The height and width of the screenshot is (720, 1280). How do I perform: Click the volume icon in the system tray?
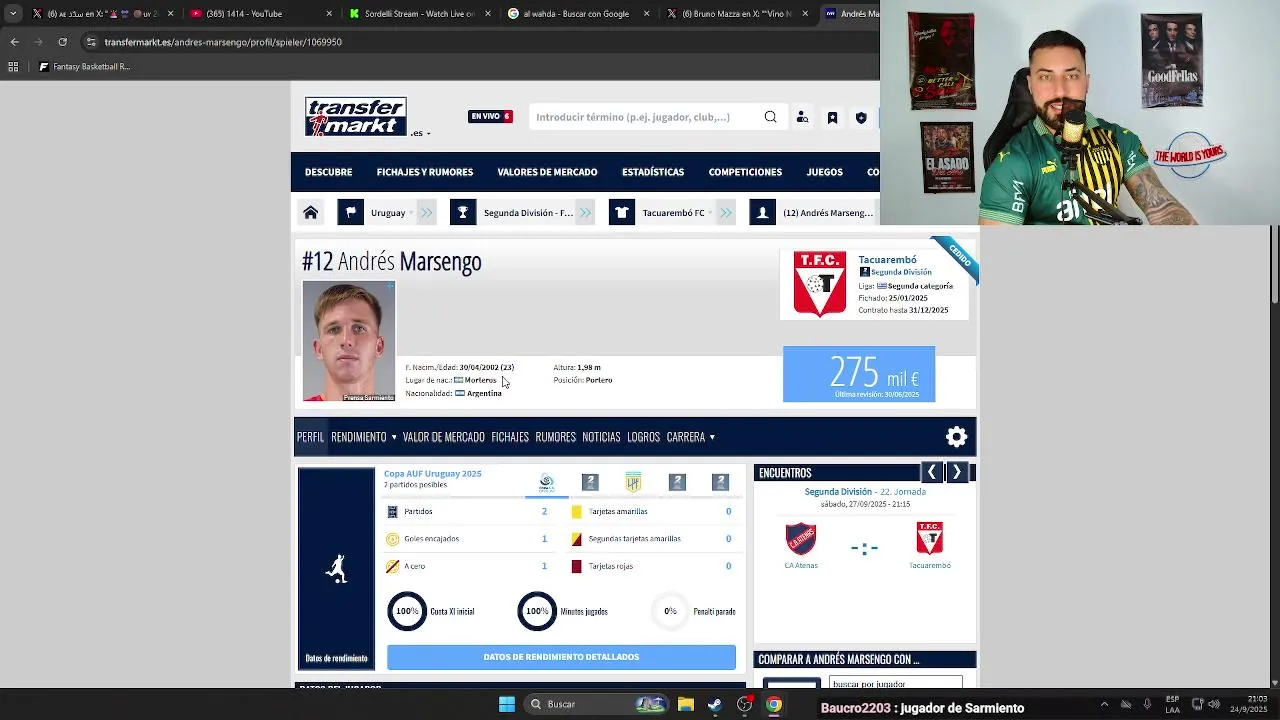click(1213, 704)
